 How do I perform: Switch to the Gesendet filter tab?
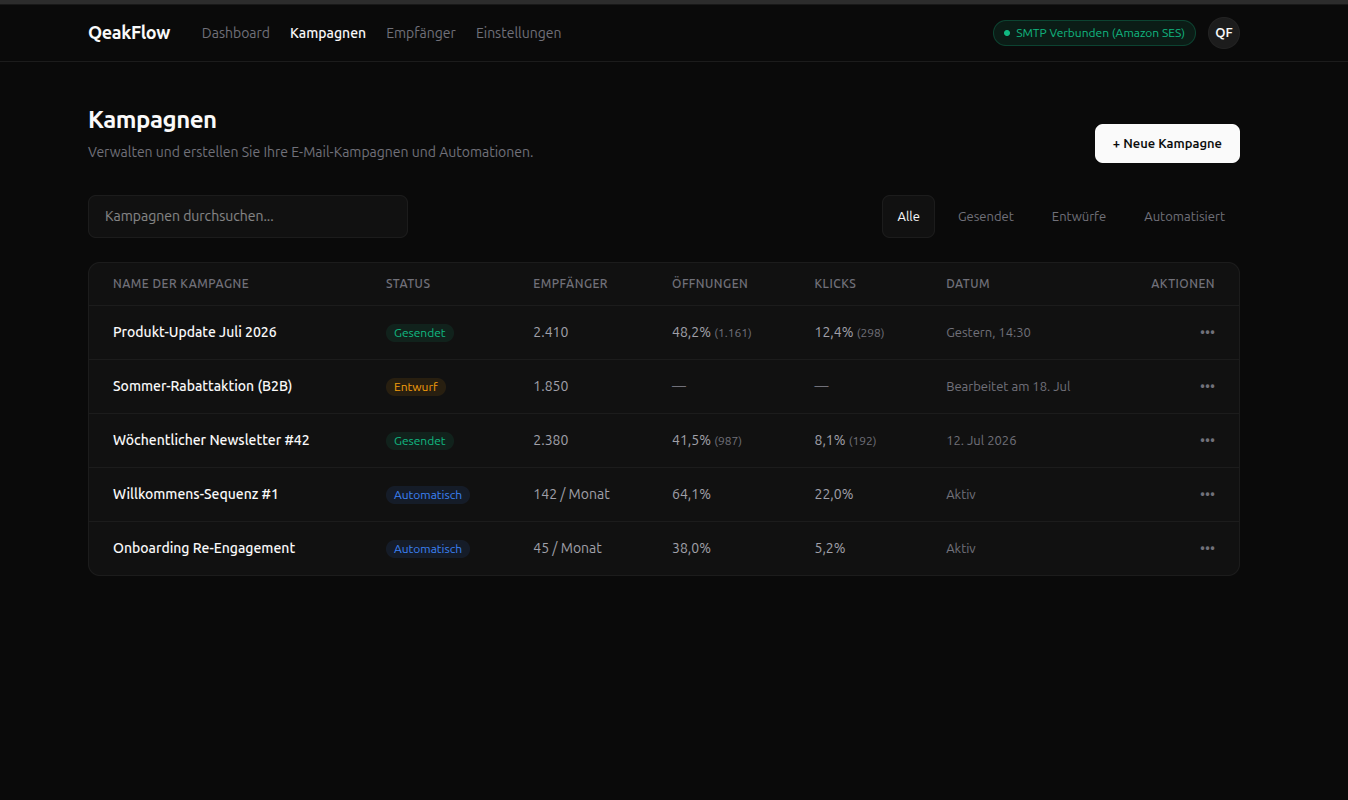tap(986, 216)
